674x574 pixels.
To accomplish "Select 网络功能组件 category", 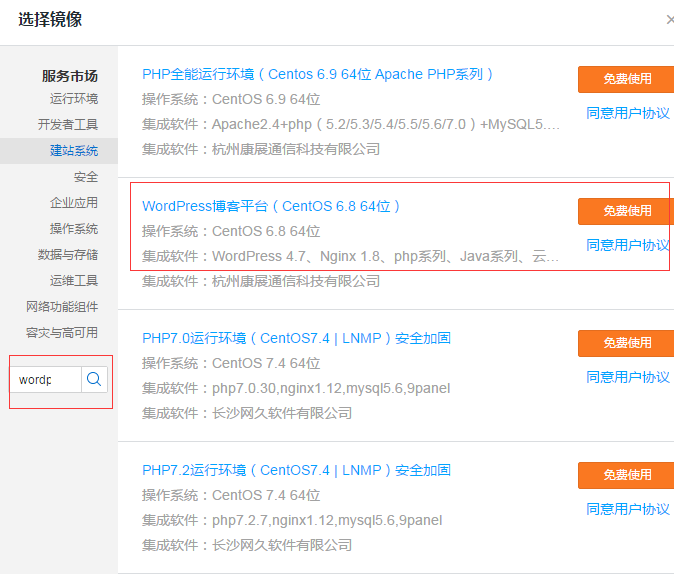I will point(62,307).
